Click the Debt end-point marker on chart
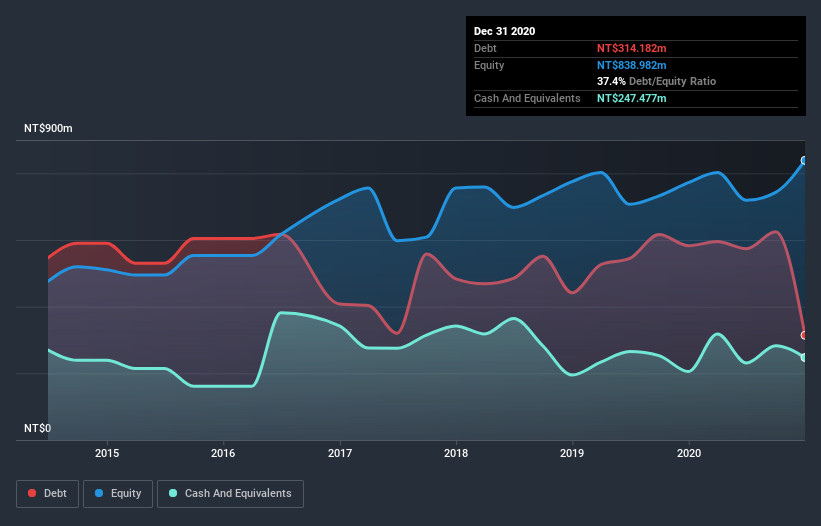This screenshot has height=526, width=821. tap(804, 335)
